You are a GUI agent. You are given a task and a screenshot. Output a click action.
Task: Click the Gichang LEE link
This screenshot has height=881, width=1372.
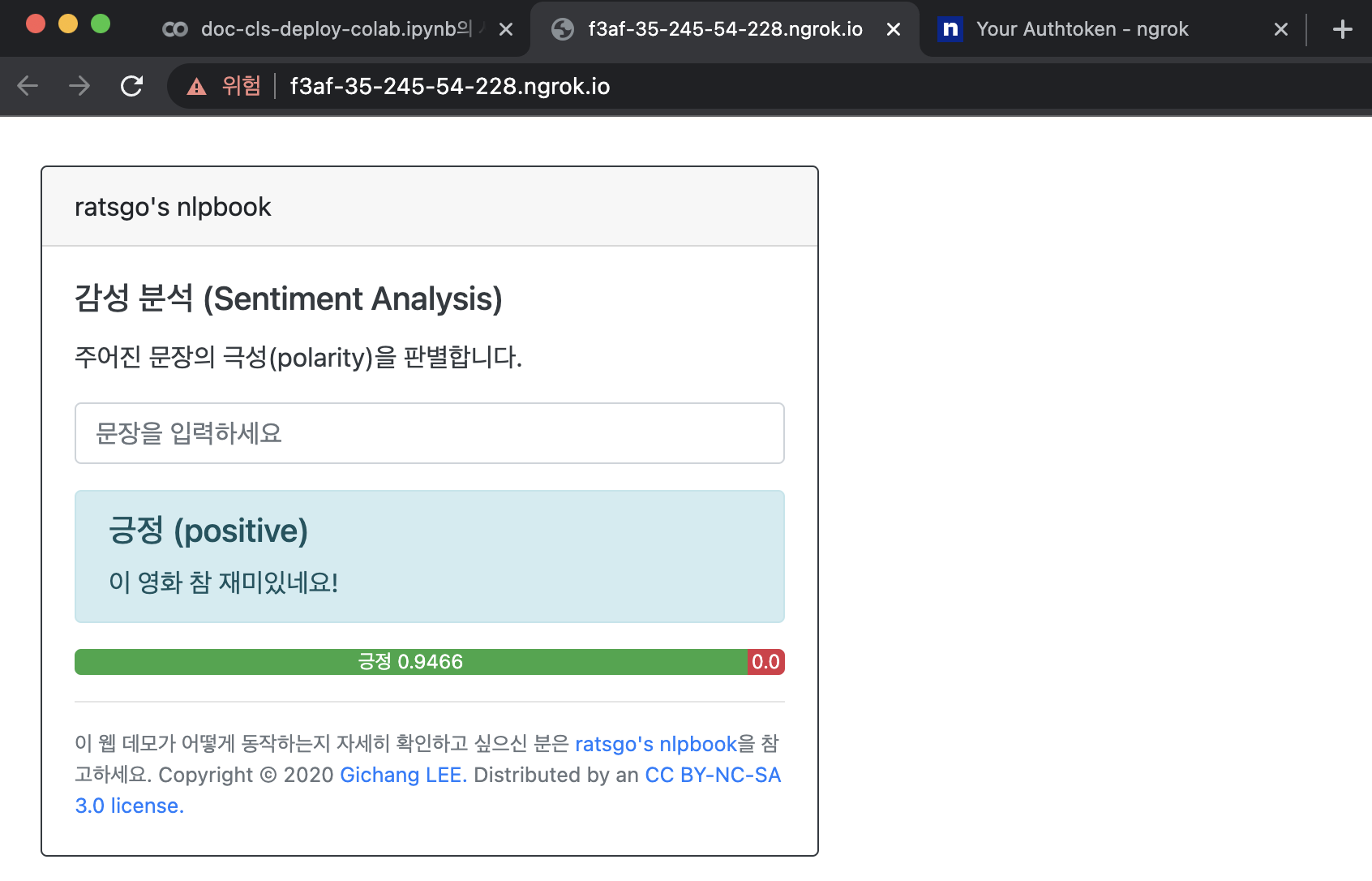coord(400,775)
